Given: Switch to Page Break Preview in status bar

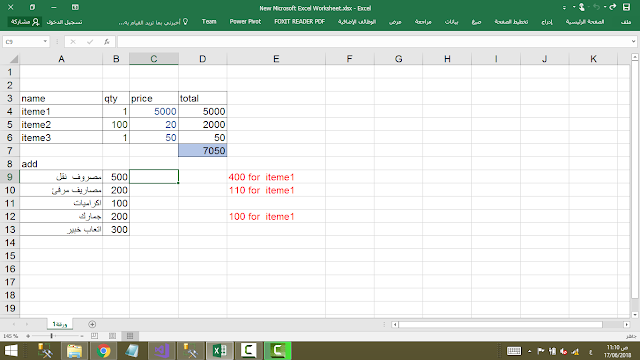Looking at the screenshot, I should [94, 336].
